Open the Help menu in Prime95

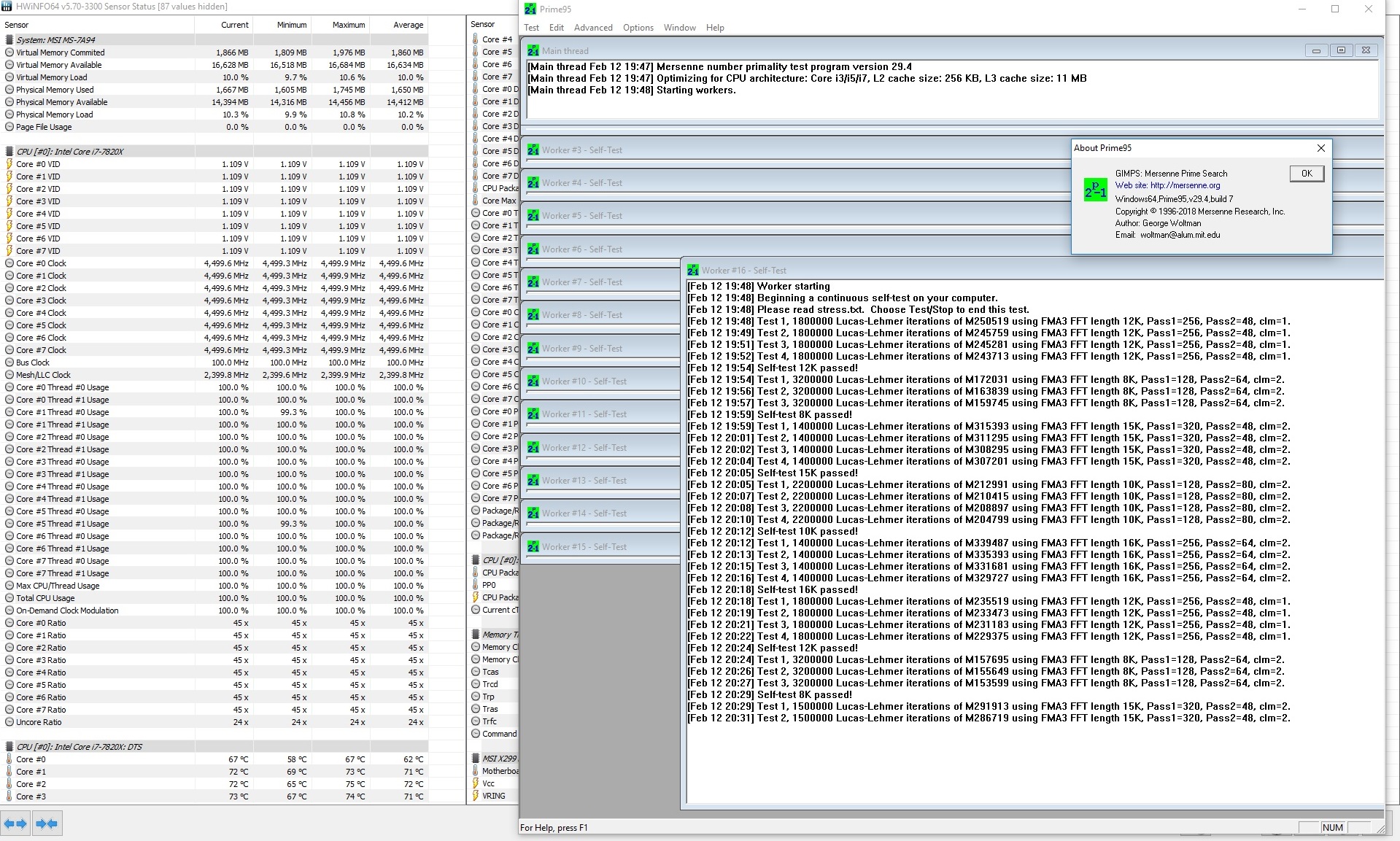715,28
